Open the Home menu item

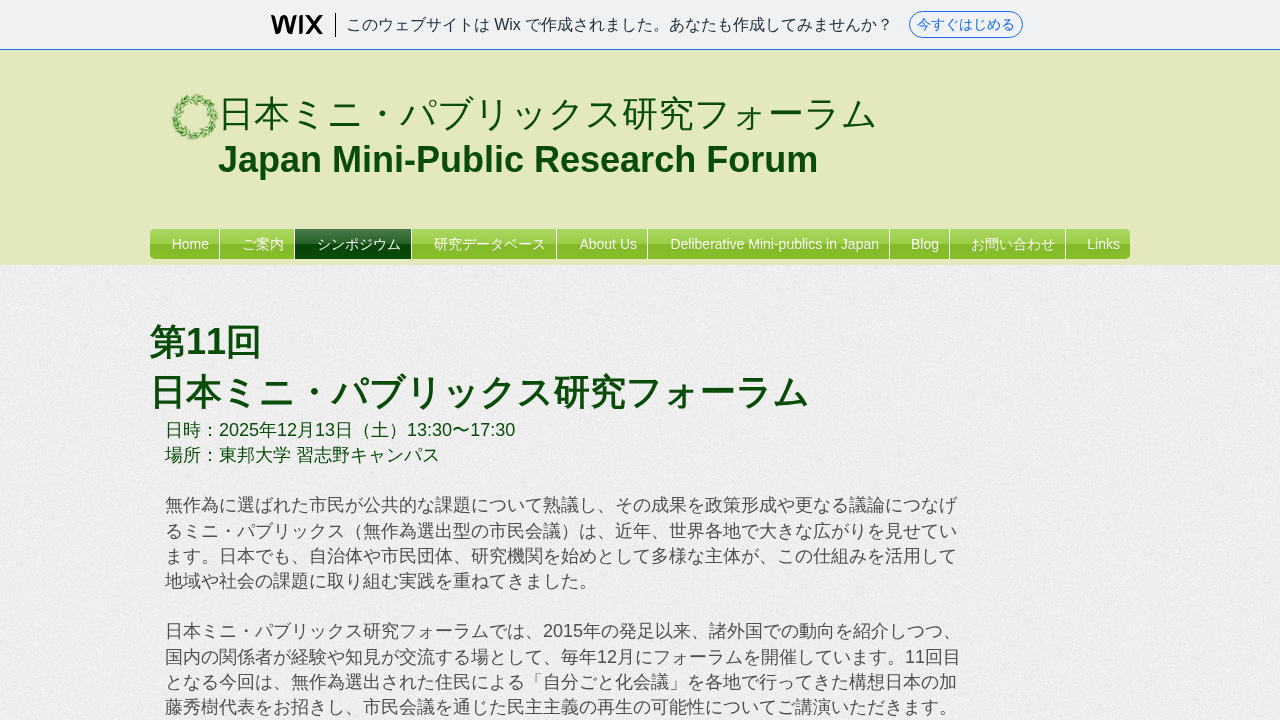185,244
